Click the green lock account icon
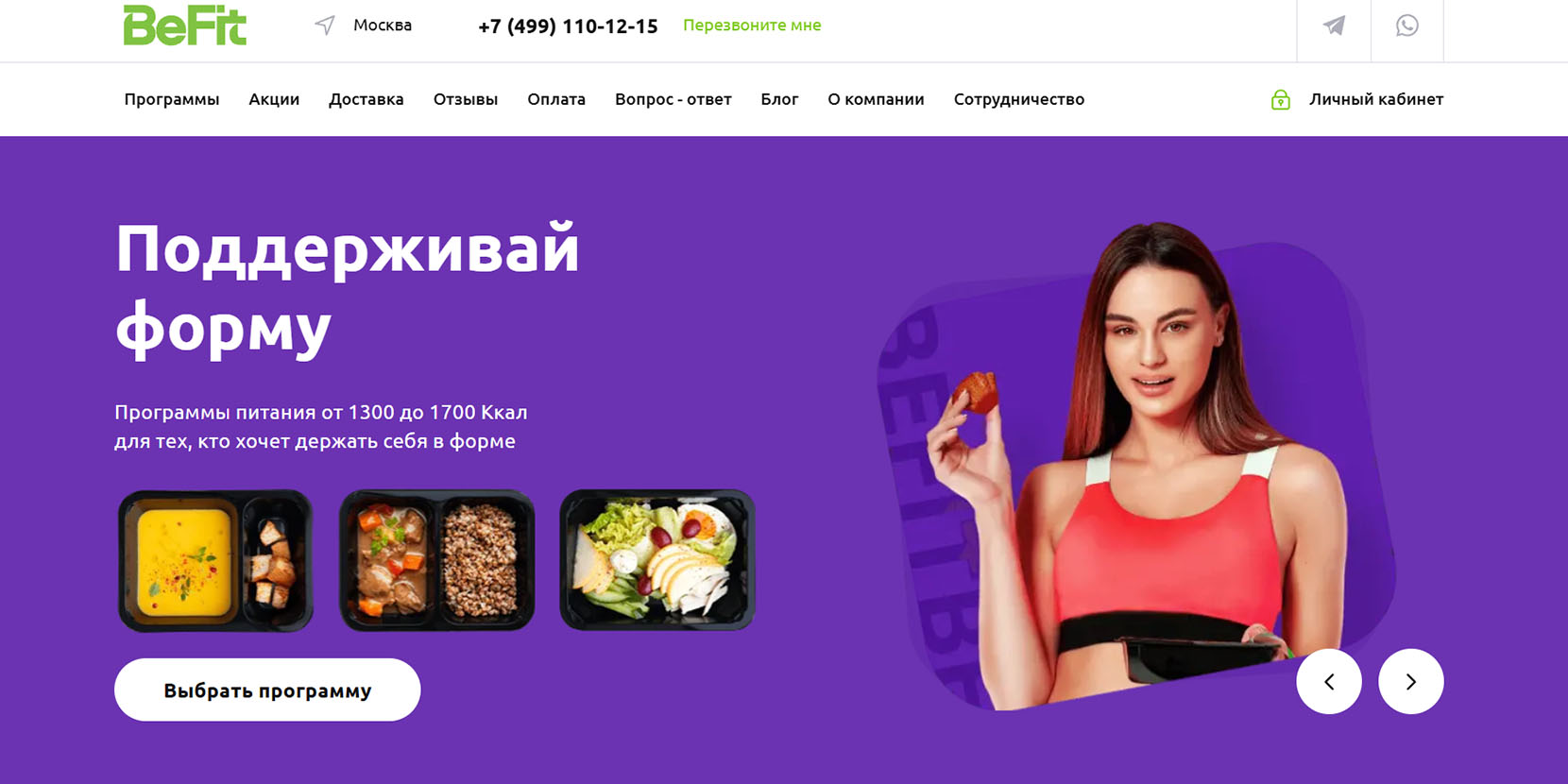The height and width of the screenshot is (784, 1568). 1280,99
